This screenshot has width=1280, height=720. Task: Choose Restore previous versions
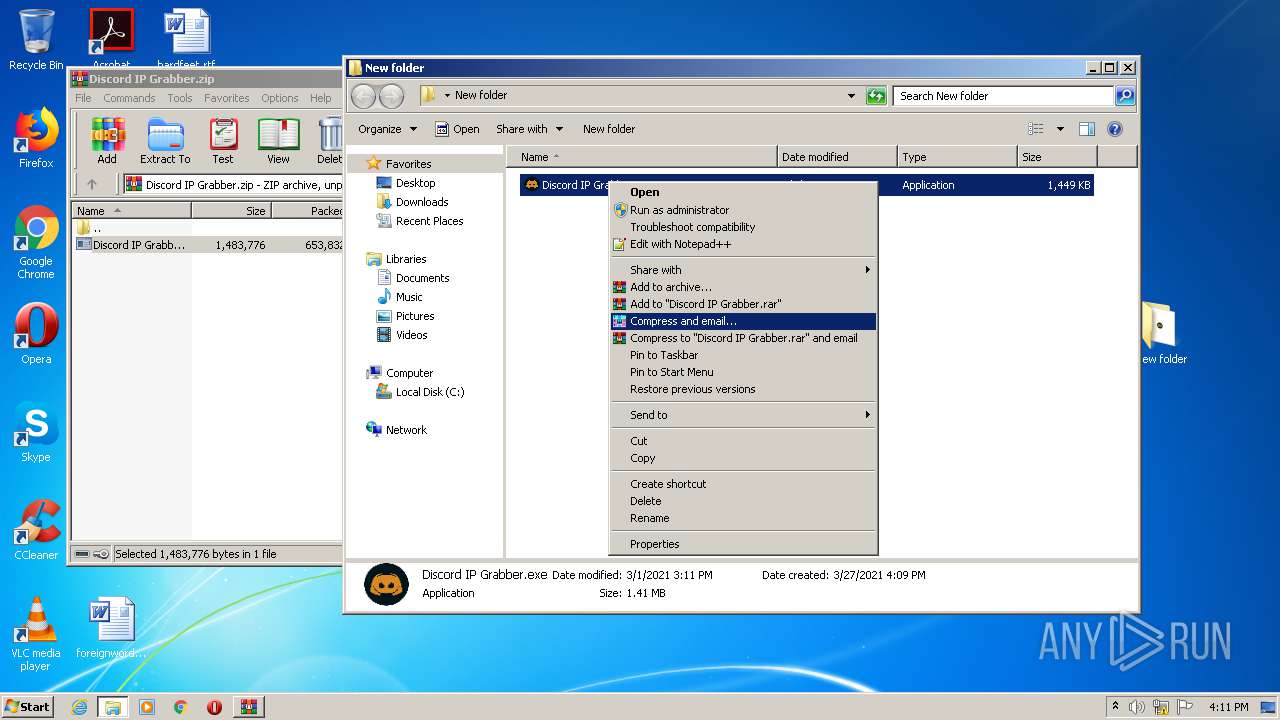click(x=743, y=389)
